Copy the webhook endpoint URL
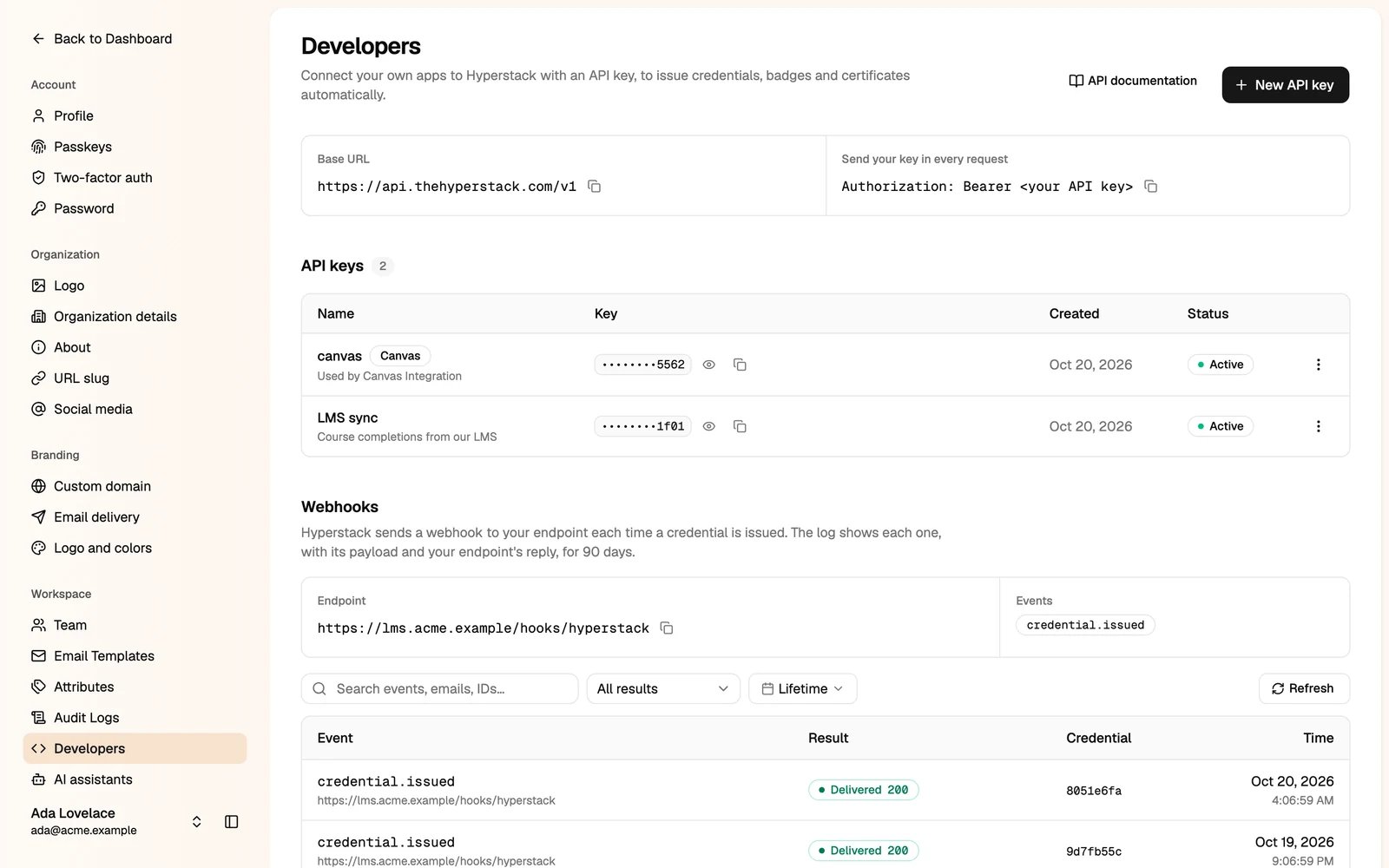 (x=667, y=628)
